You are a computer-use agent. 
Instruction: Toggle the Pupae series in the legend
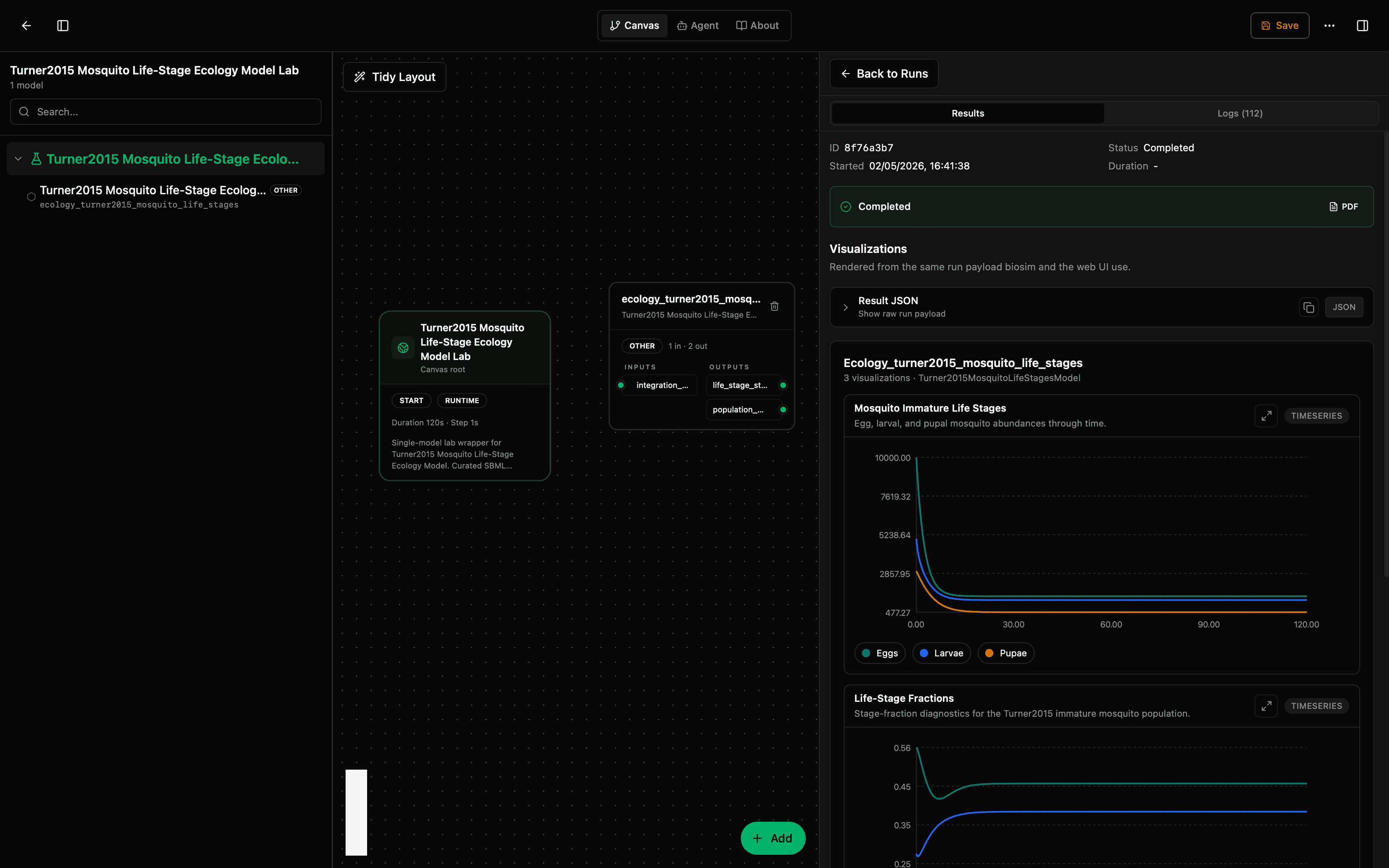click(x=1006, y=653)
